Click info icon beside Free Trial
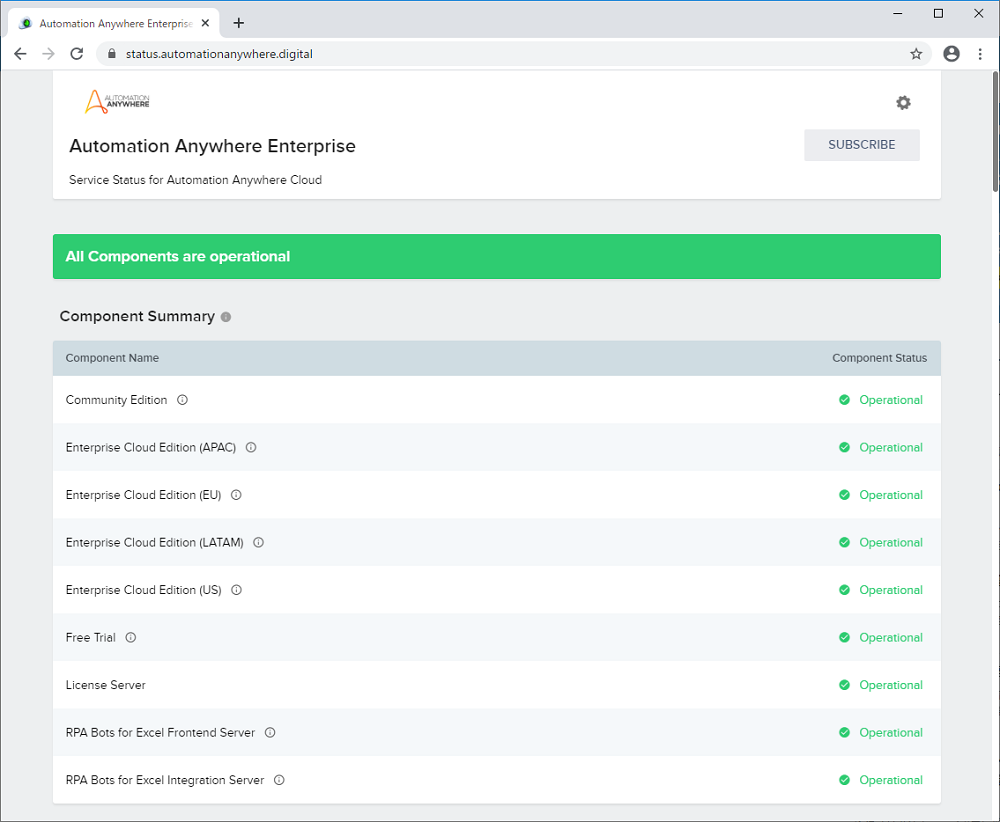This screenshot has height=822, width=1000. coord(131,638)
